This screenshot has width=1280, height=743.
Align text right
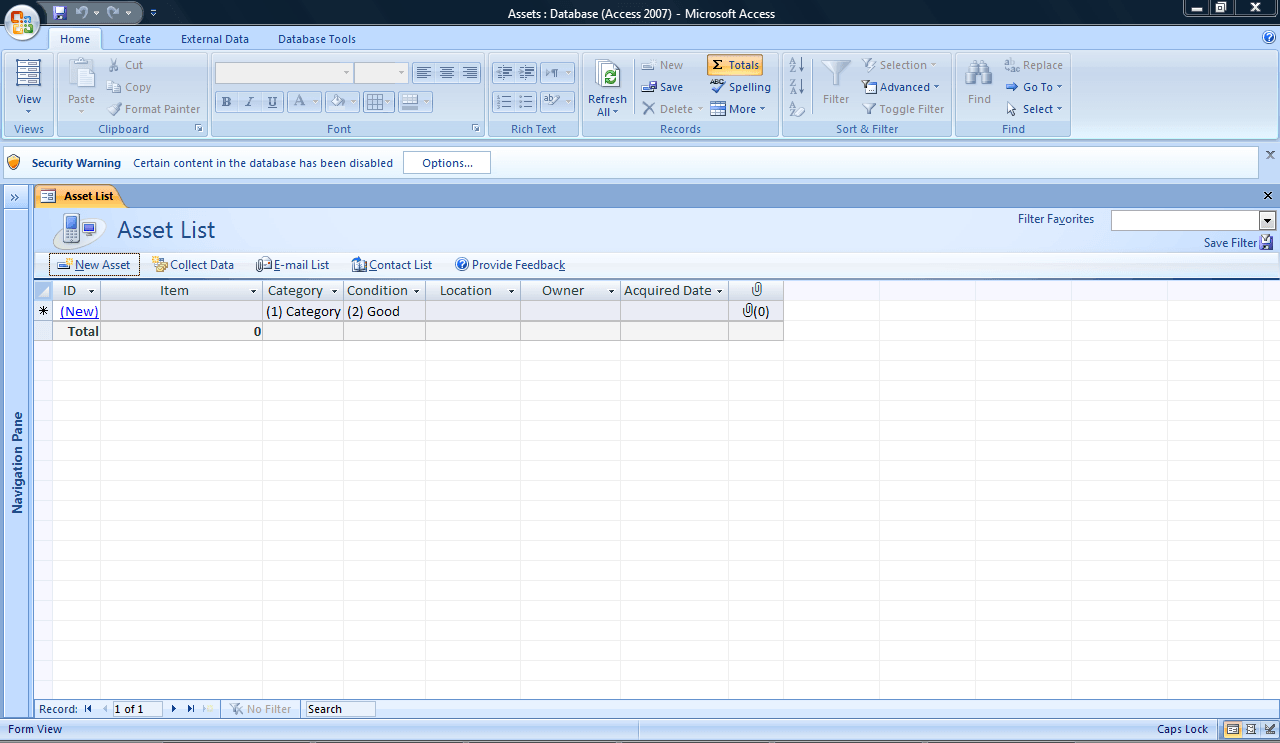(470, 73)
